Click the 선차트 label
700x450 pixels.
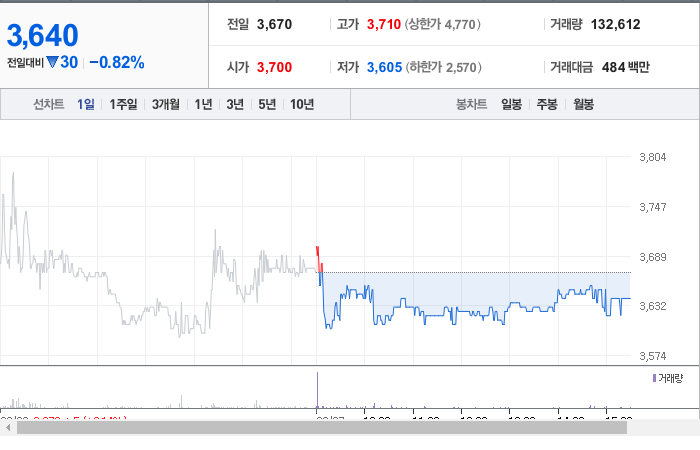pyautogui.click(x=49, y=104)
